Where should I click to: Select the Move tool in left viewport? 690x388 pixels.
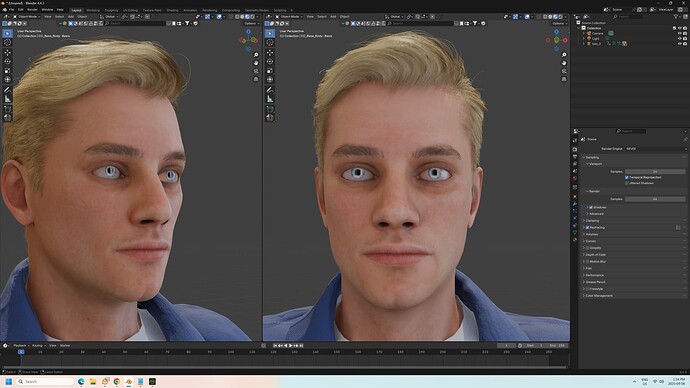click(7, 52)
